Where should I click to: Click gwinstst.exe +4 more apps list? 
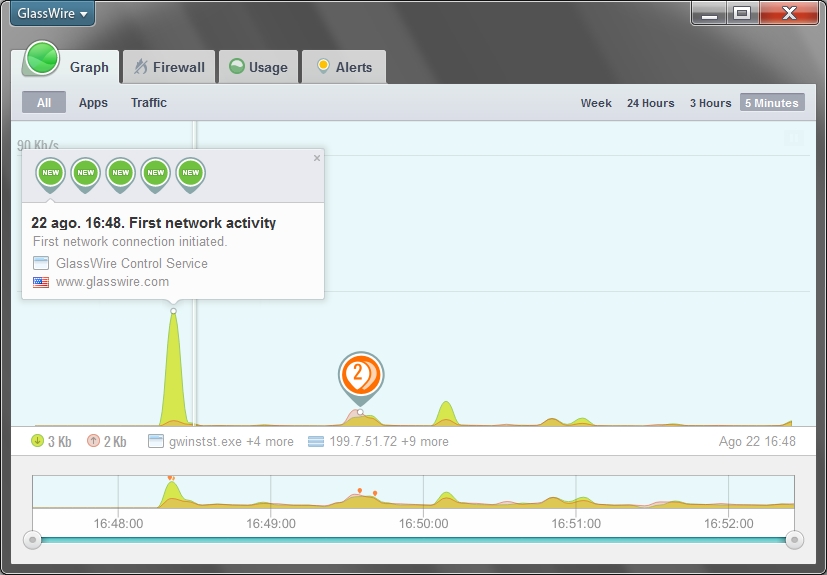(231, 442)
